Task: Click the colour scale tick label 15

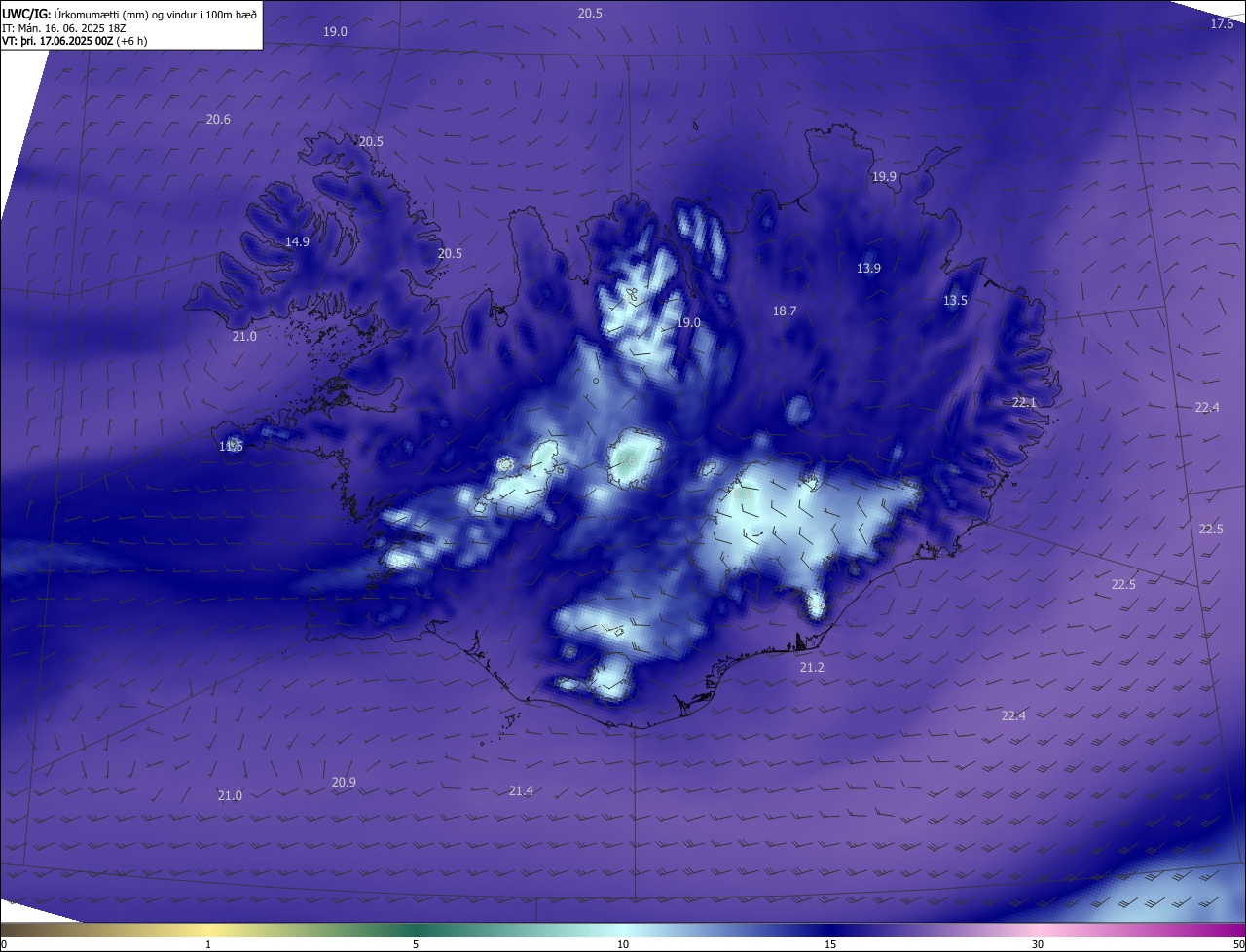Action: coord(830,944)
